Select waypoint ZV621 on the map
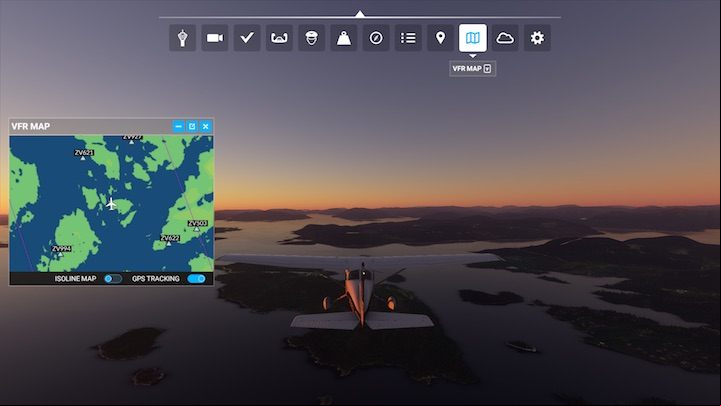 (84, 154)
